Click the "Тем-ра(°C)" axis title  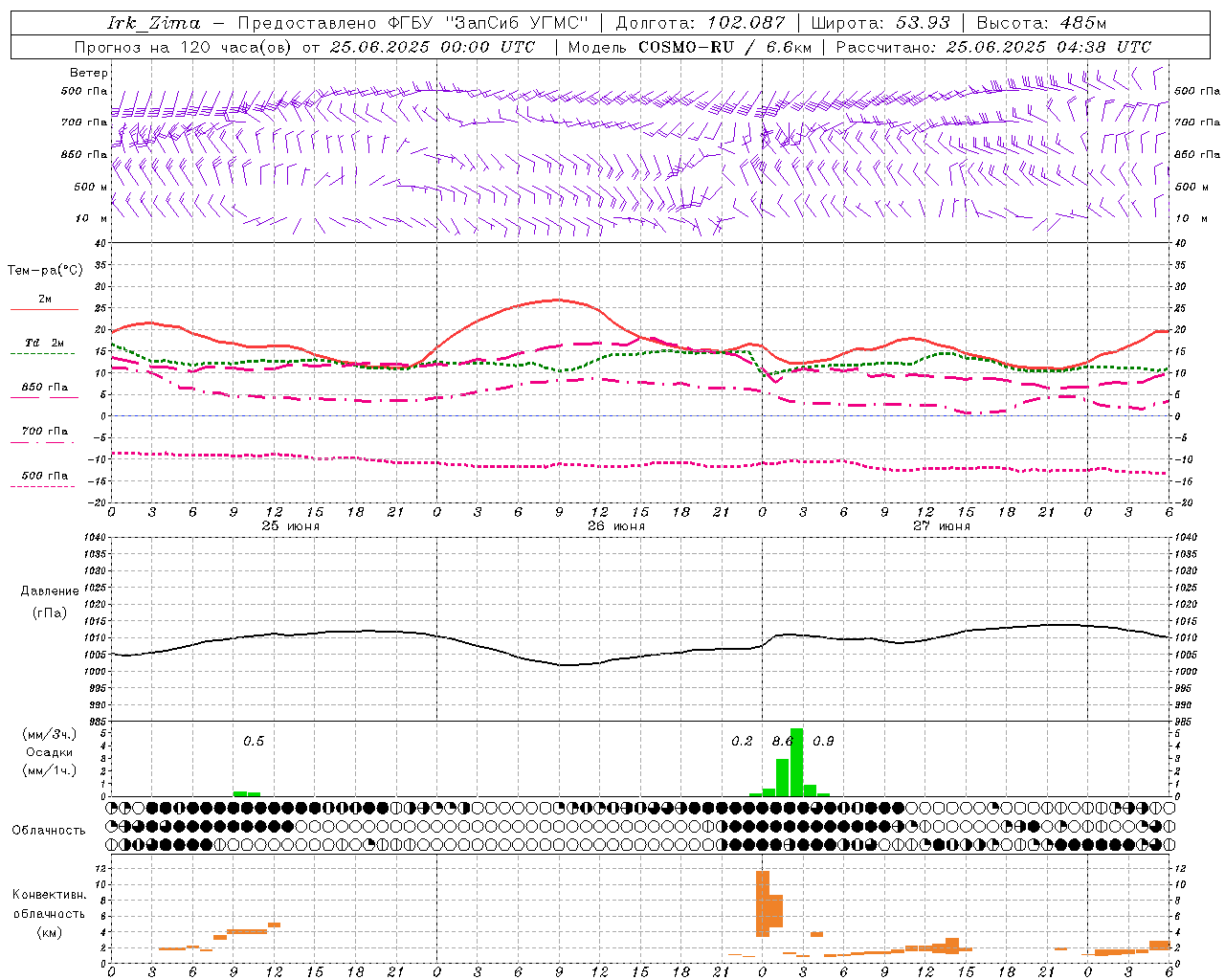tap(45, 271)
